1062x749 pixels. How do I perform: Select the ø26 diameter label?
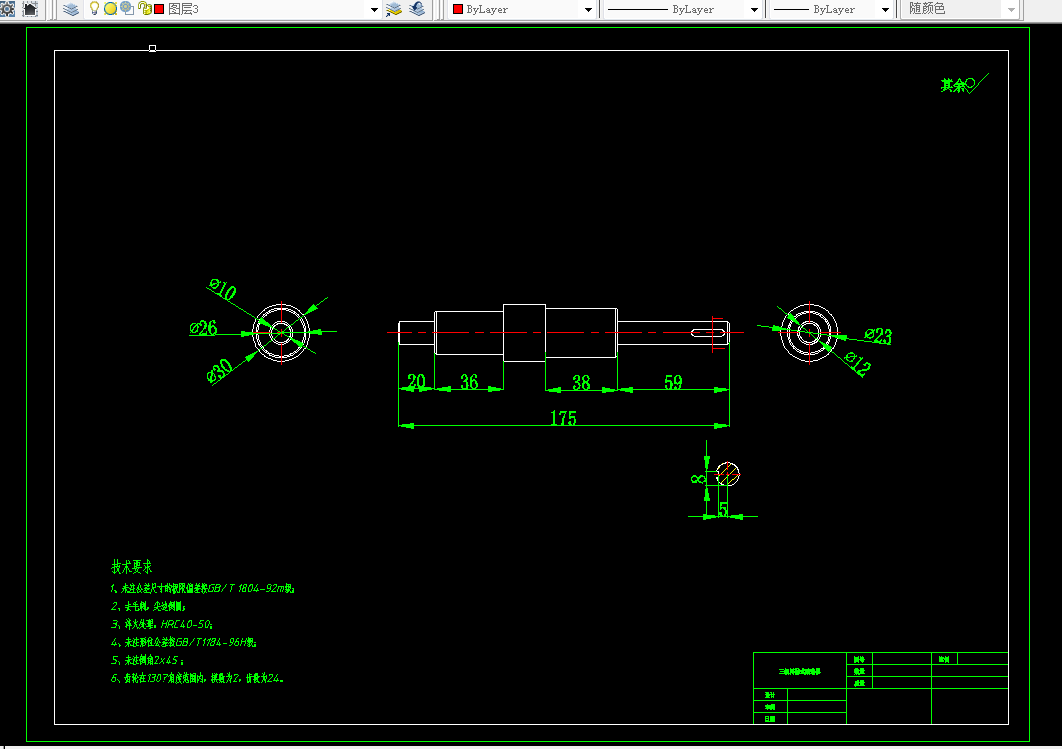coord(203,328)
